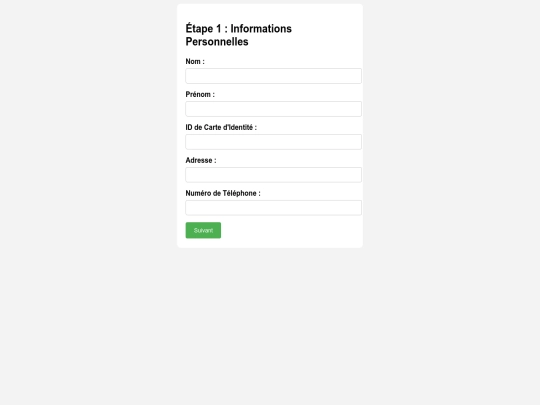The image size is (540, 405).
Task: Select the "ID de Carte d'Identité :" label
Action: pyautogui.click(x=221, y=127)
